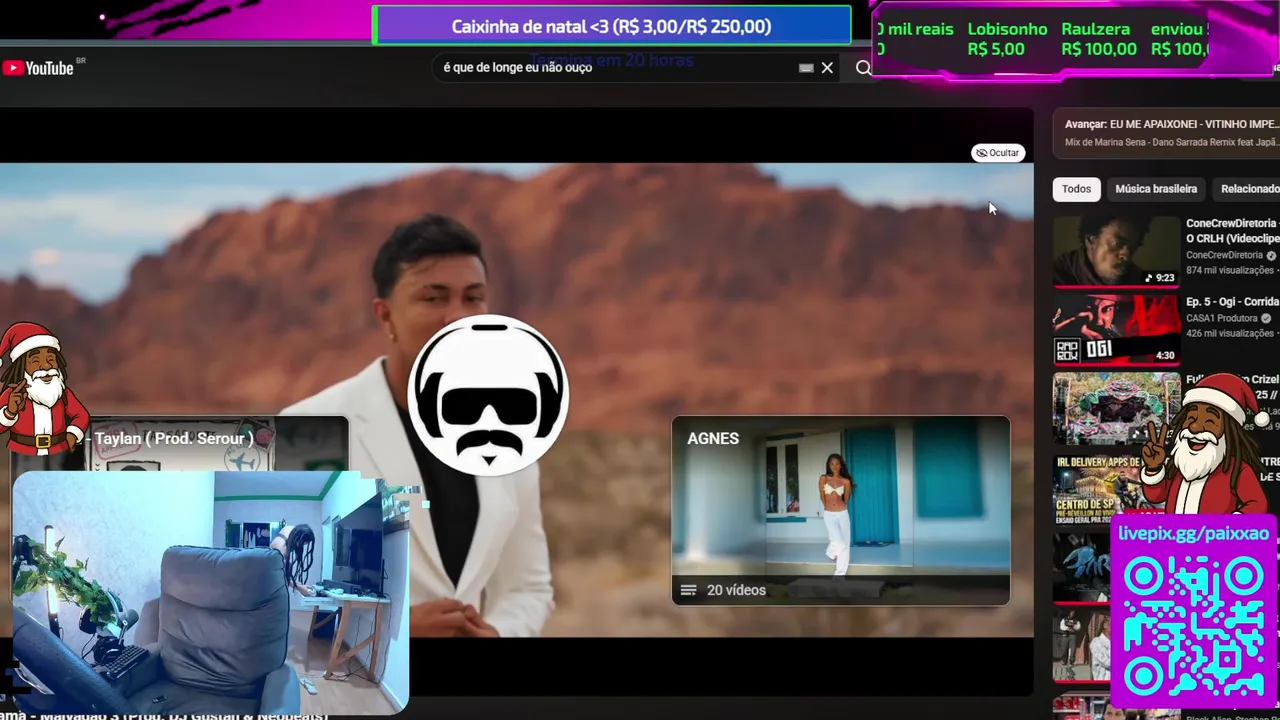The height and width of the screenshot is (720, 1280).
Task: Click the "Avançar: EU ME APAIXONEI" next-up title
Action: coord(1171,124)
